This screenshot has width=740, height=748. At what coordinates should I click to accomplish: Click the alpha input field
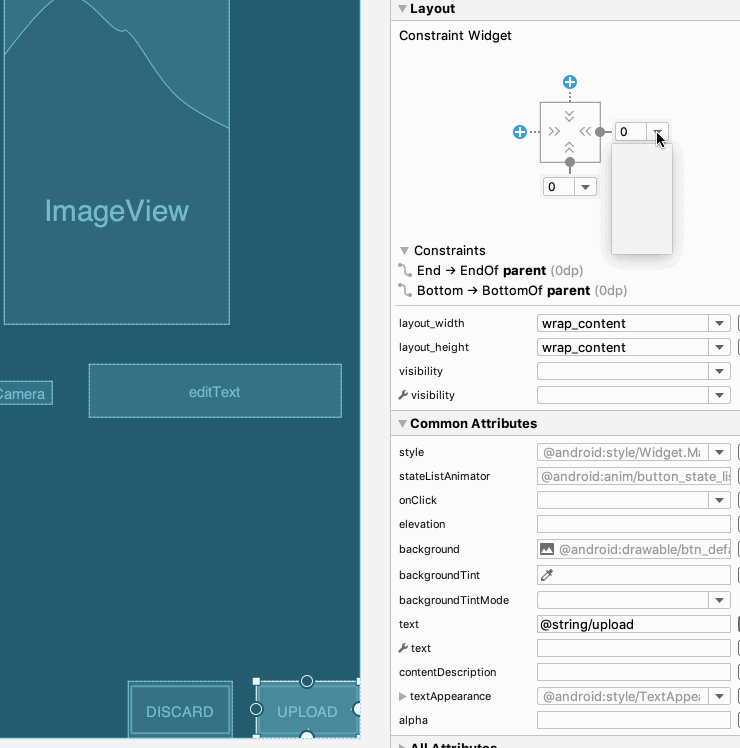[x=633, y=720]
